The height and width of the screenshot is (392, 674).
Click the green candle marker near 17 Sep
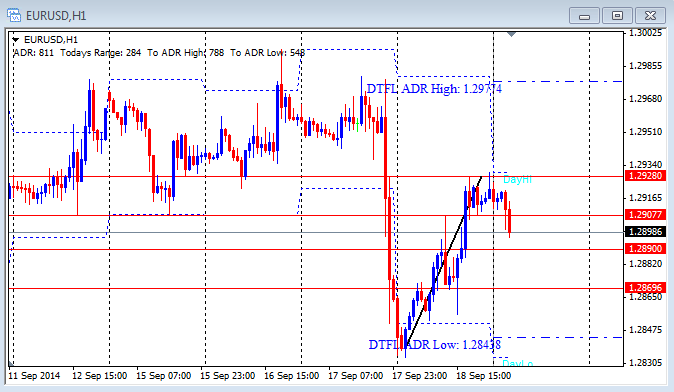tap(358, 124)
